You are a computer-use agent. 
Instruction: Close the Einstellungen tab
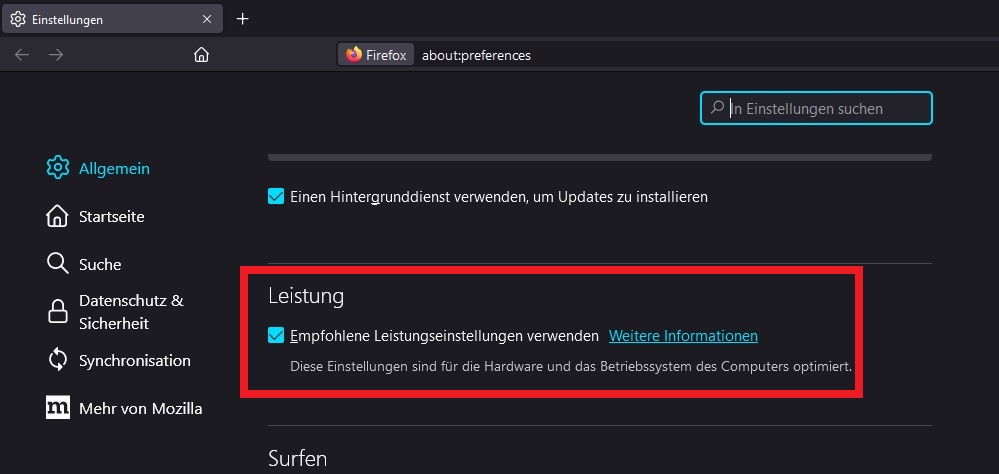[x=207, y=19]
